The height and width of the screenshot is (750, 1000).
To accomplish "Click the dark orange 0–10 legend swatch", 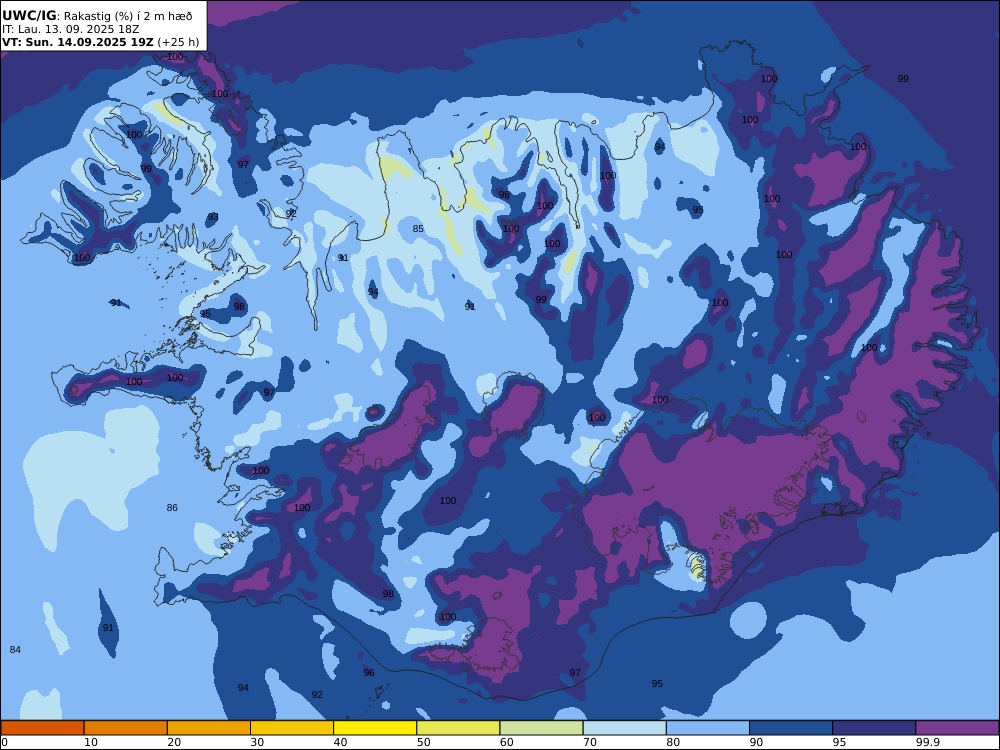I will pyautogui.click(x=43, y=728).
